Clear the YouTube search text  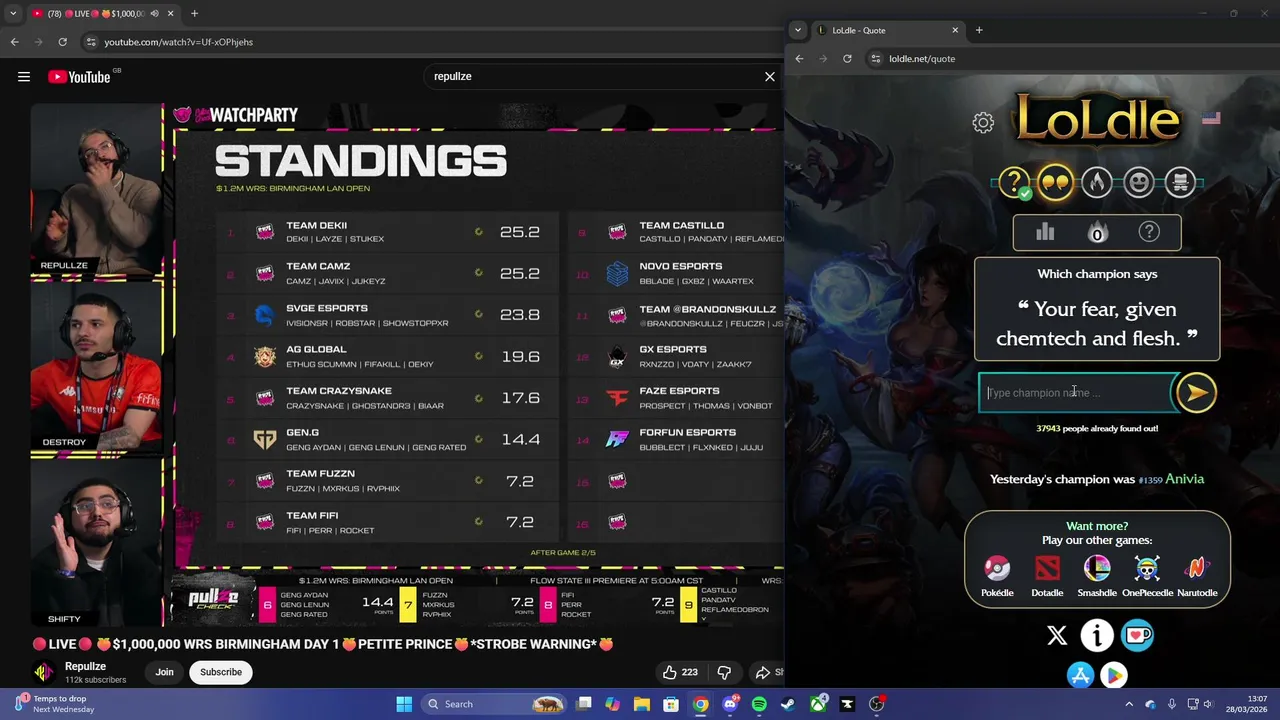tap(770, 76)
